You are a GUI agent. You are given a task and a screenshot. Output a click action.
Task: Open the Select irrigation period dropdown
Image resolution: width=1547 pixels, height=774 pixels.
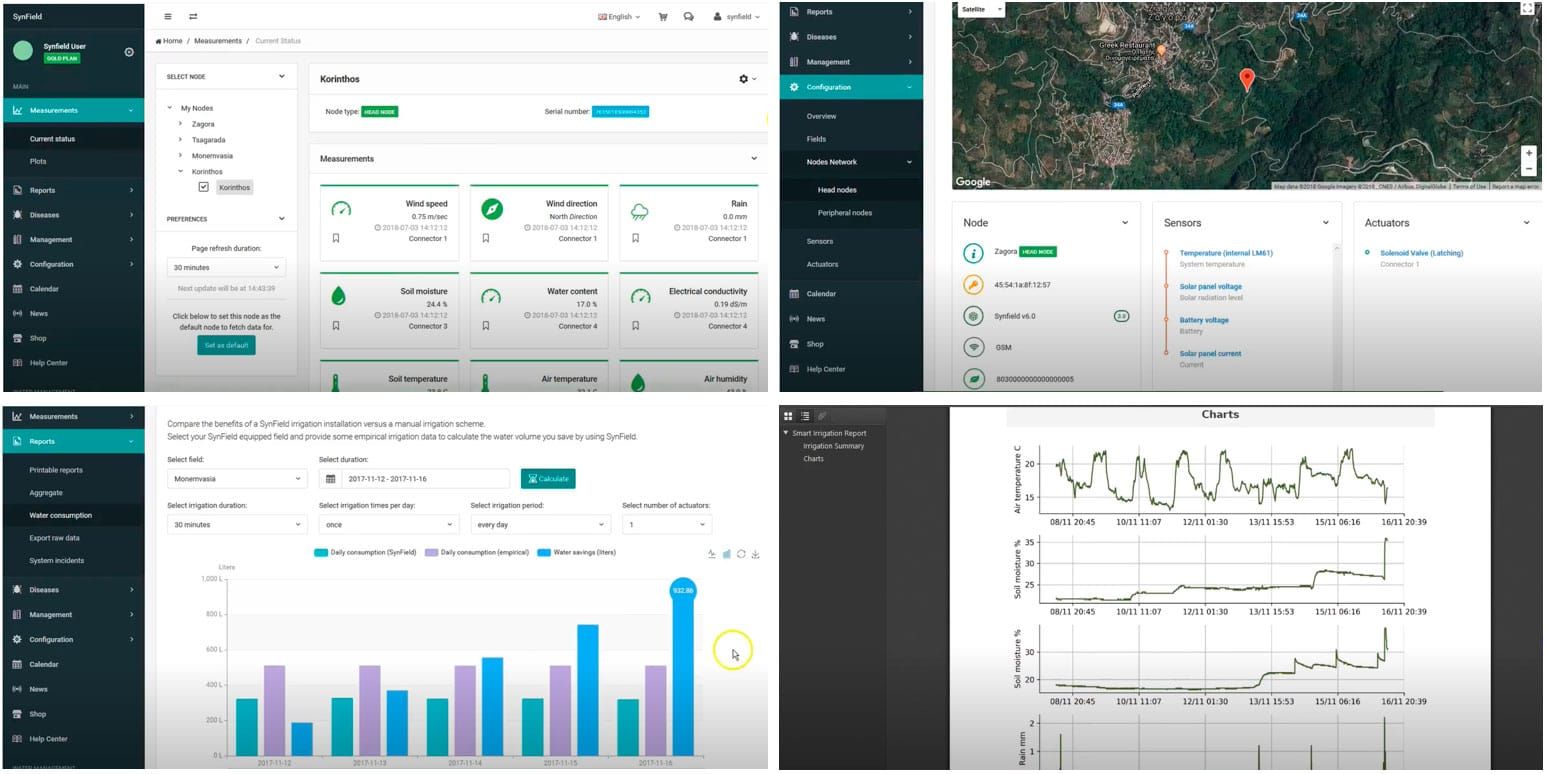[540, 524]
